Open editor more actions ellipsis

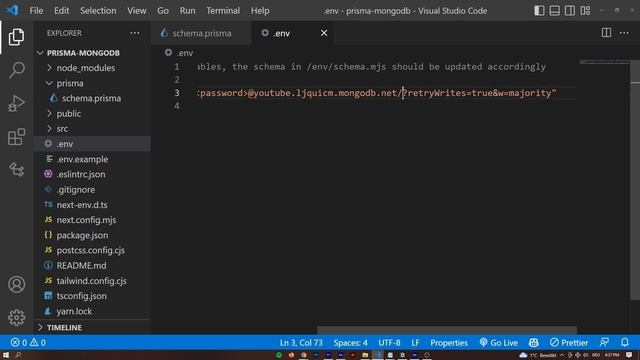[x=624, y=33]
